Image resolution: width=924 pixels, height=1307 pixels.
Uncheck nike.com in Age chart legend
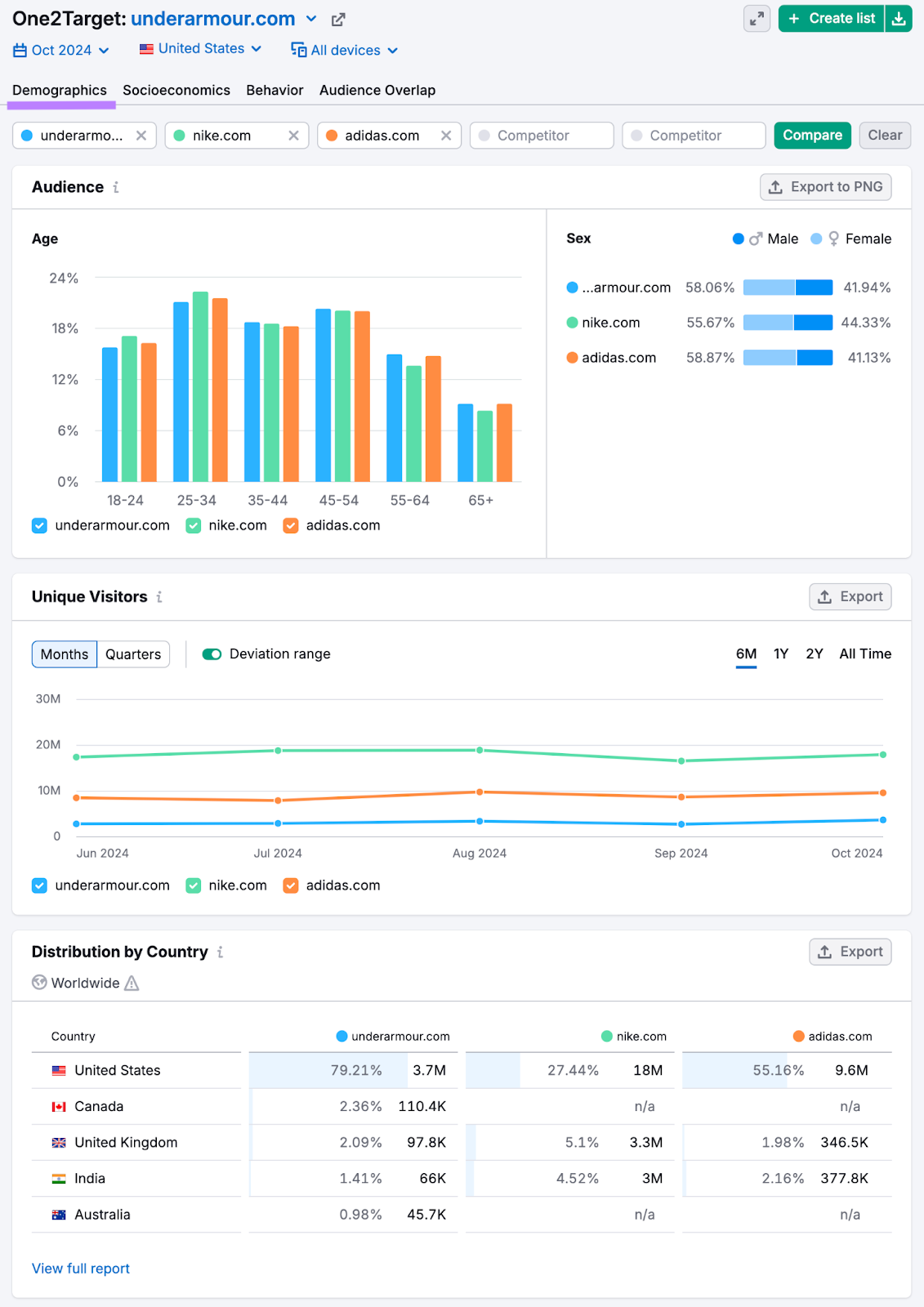click(x=194, y=526)
